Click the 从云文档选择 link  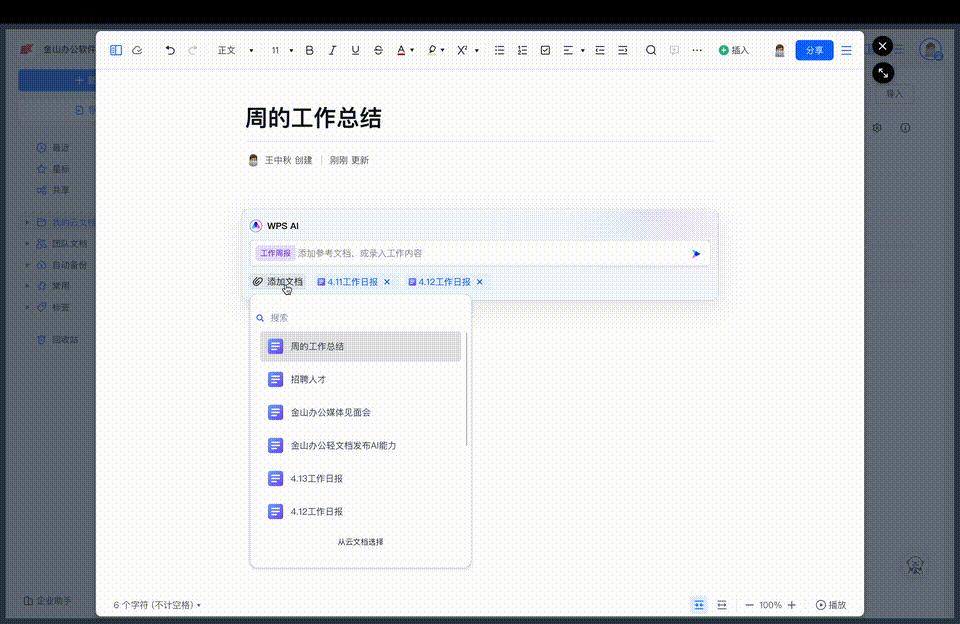tap(363, 541)
